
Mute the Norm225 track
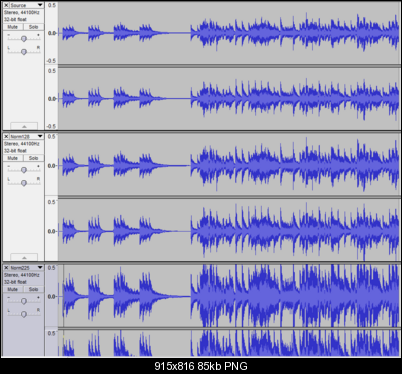coord(13,289)
